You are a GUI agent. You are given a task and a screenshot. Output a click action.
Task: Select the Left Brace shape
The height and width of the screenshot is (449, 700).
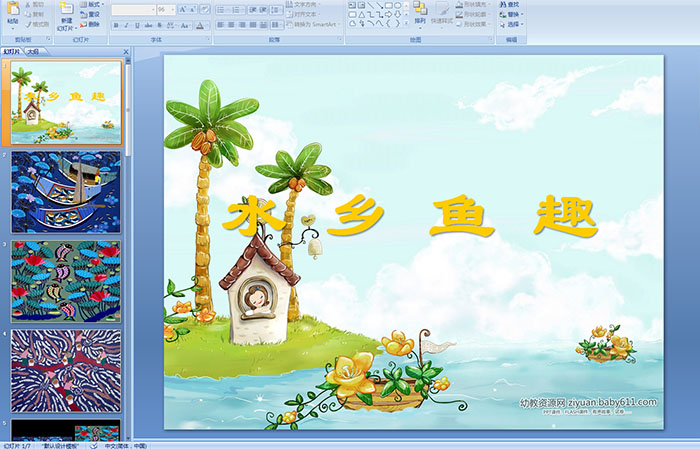point(389,23)
